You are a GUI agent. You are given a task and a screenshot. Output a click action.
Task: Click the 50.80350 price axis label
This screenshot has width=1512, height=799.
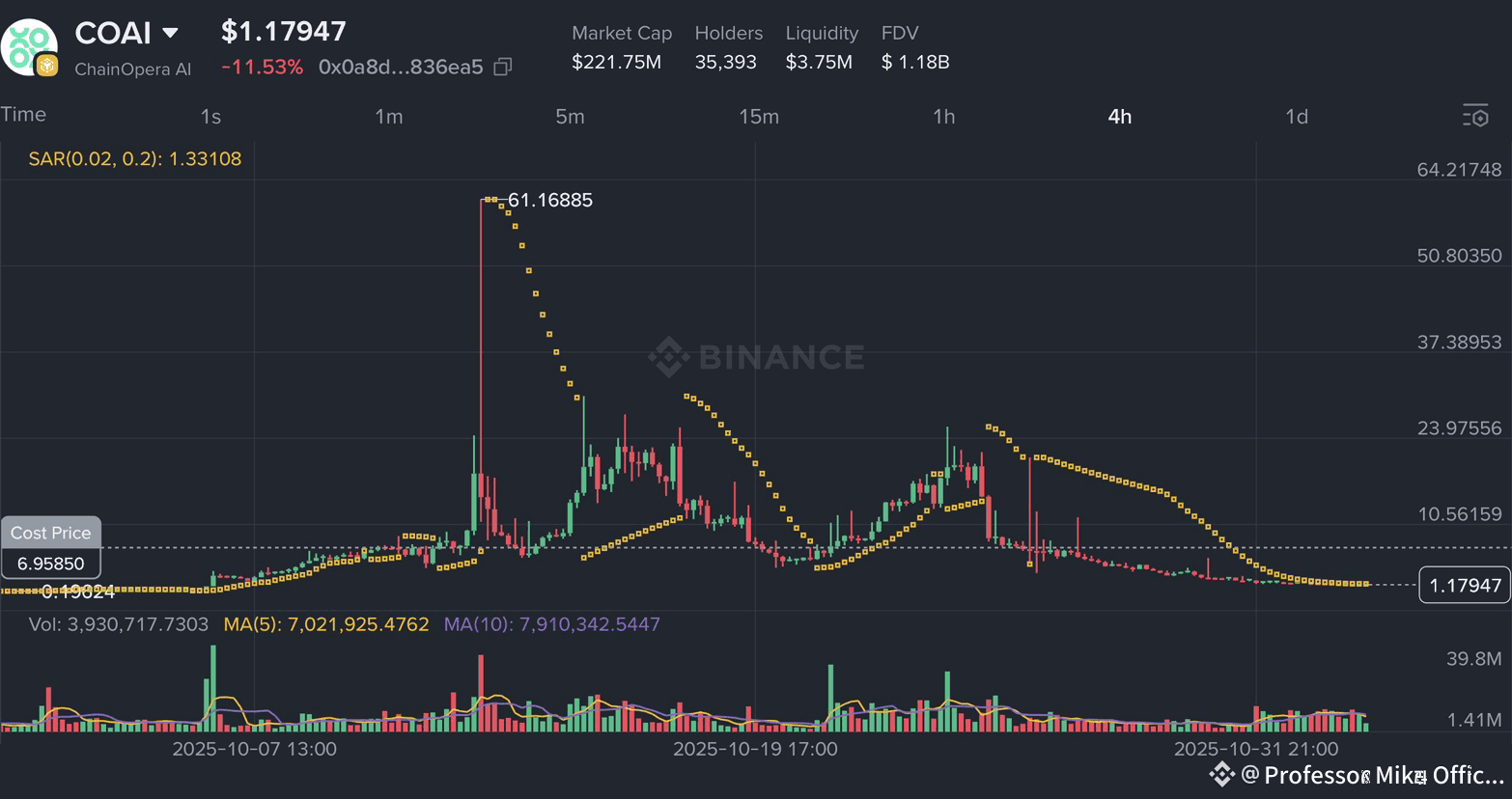[1459, 256]
